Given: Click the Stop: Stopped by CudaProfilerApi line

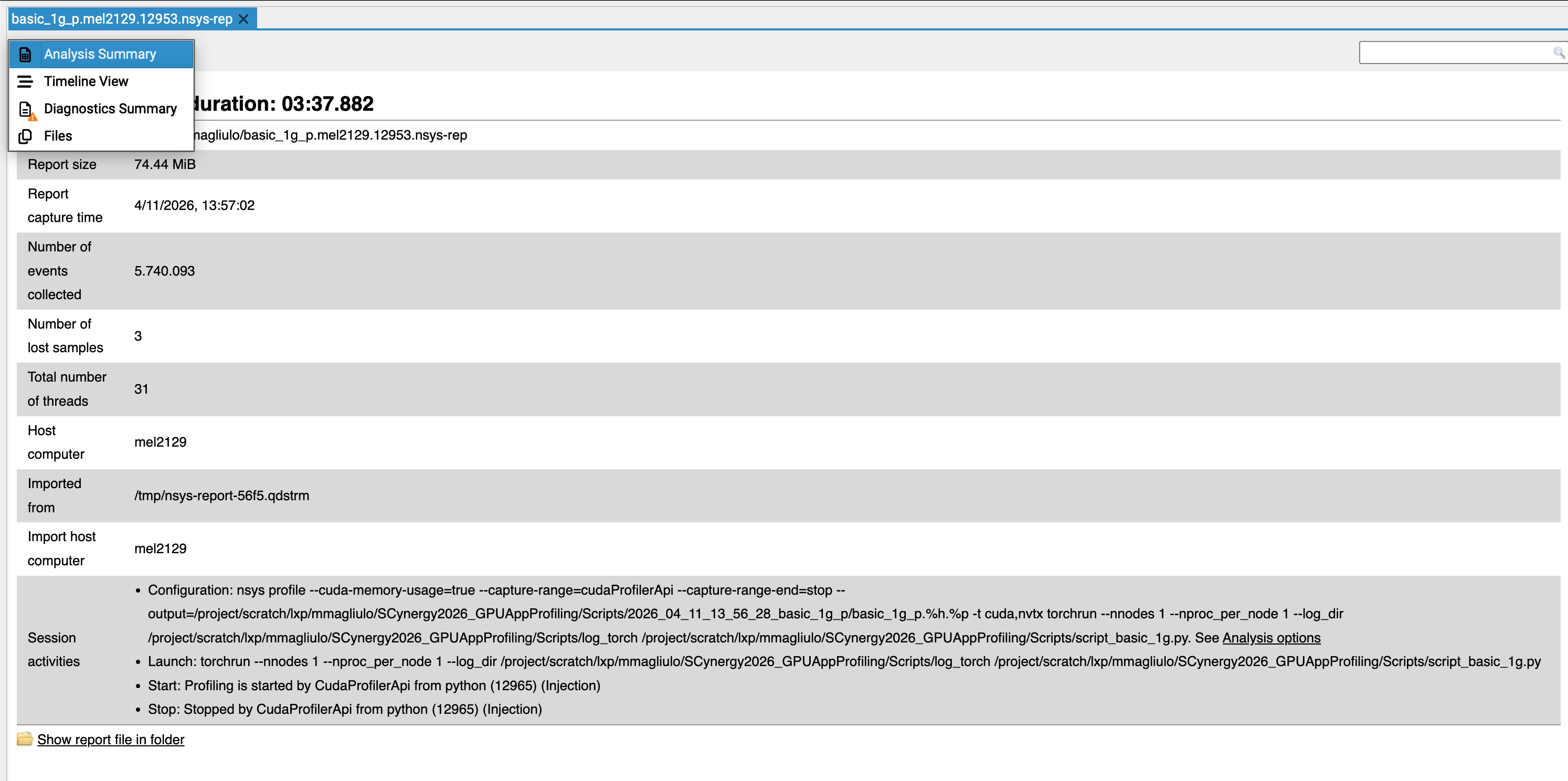Looking at the screenshot, I should 345,709.
